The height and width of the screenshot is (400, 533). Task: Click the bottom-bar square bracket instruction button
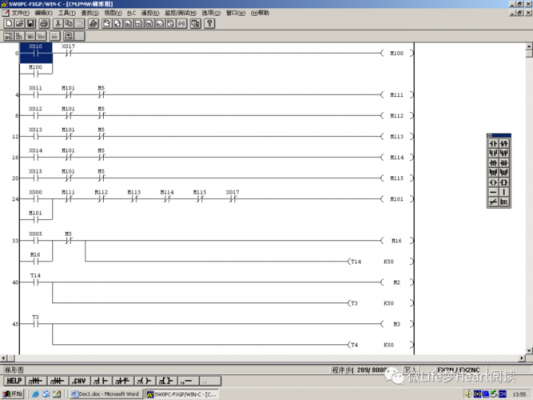click(x=167, y=381)
